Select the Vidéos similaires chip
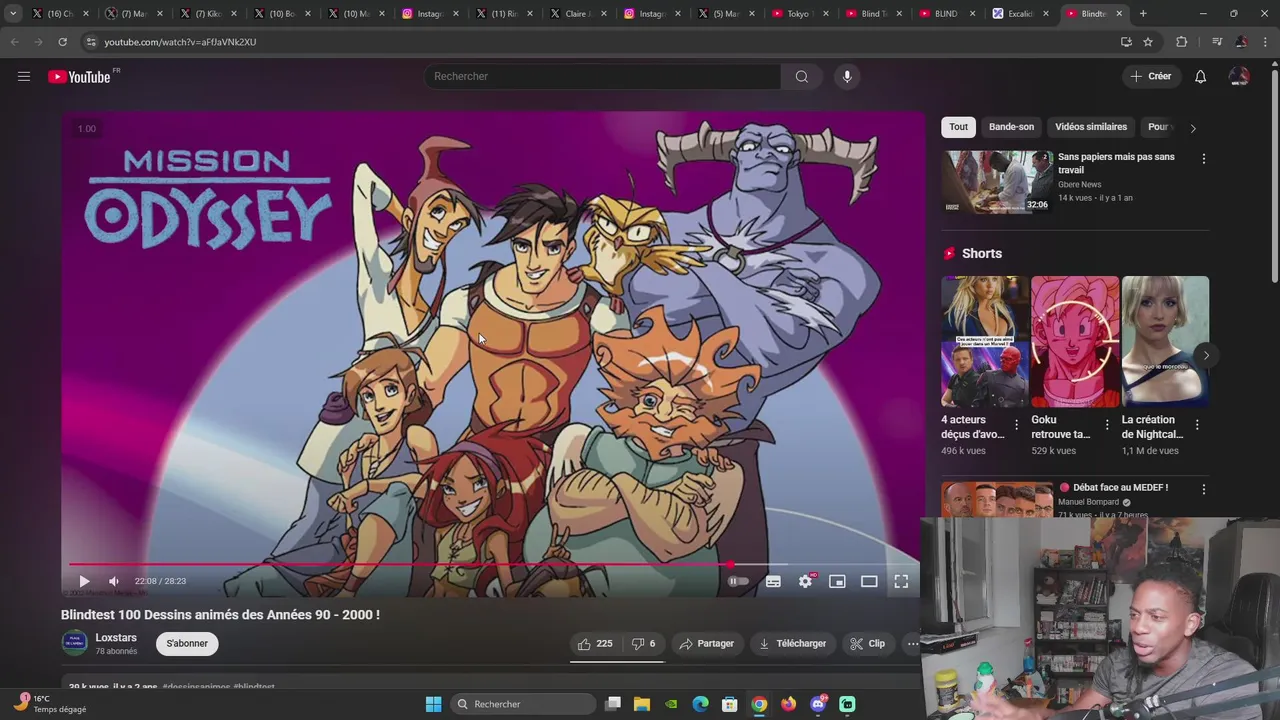This screenshot has width=1280, height=720. pos(1090,127)
